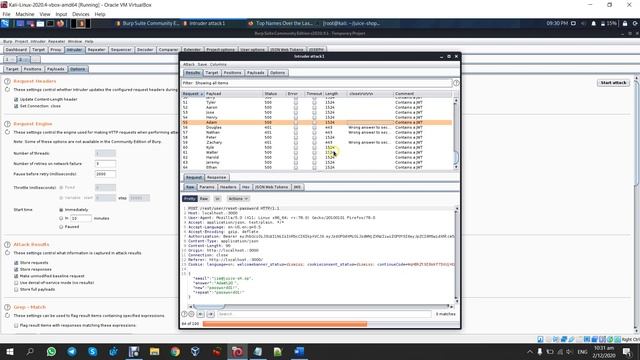The width and height of the screenshot is (640, 360).
Task: Go to previous search match arrow
Action: click(x=200, y=314)
